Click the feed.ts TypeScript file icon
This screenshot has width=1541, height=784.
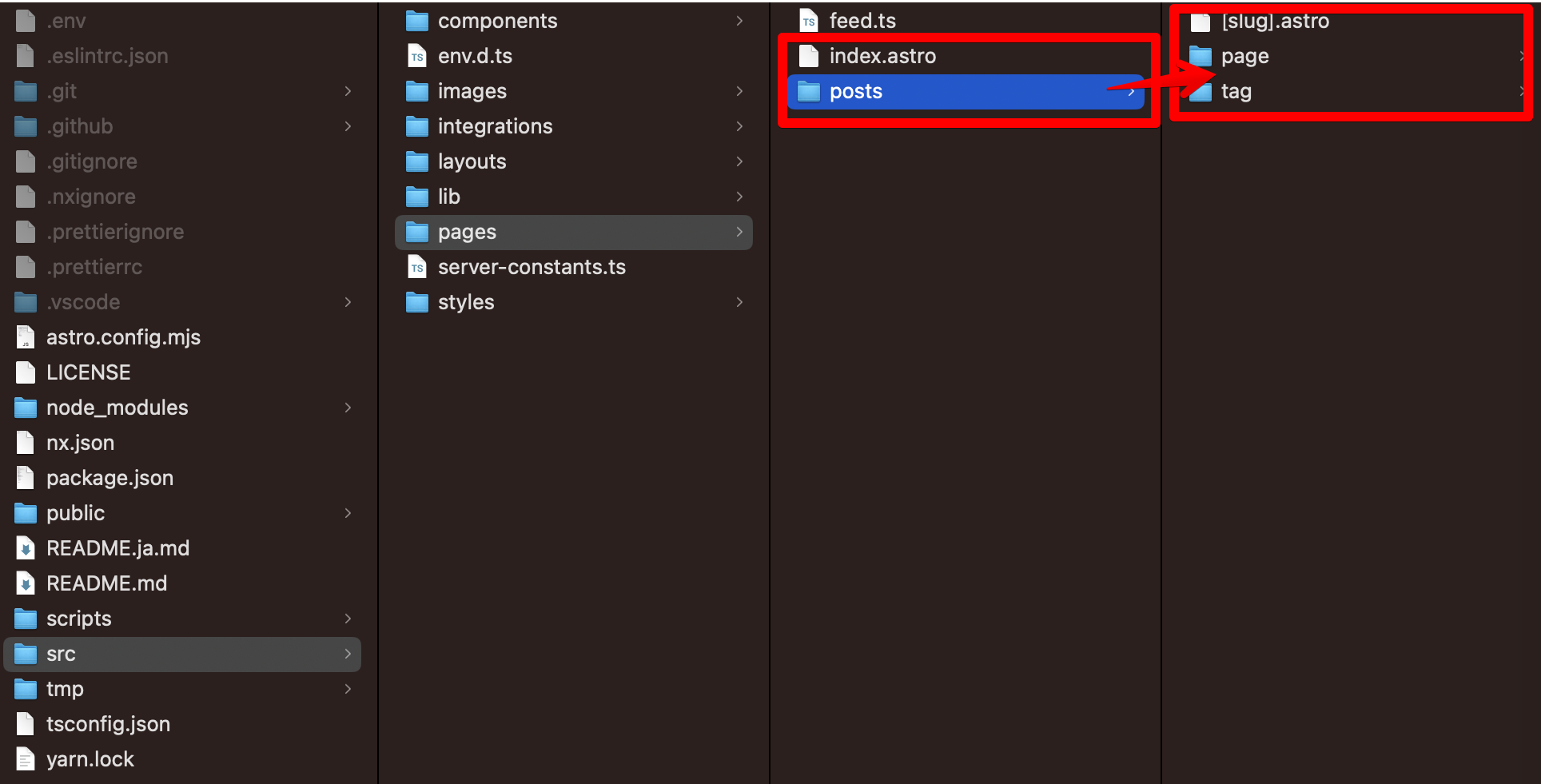click(809, 21)
